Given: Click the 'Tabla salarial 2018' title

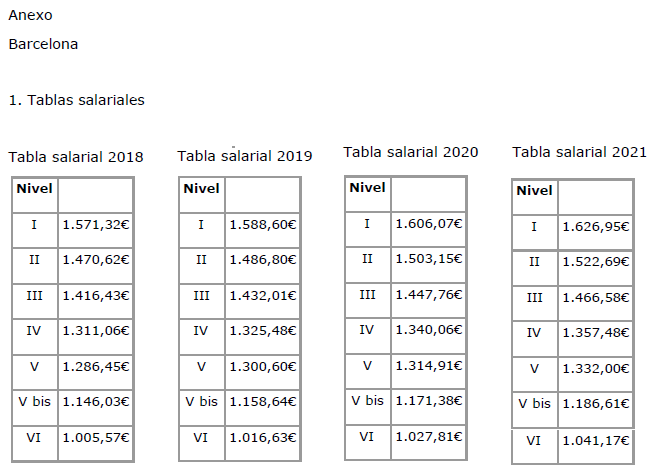Looking at the screenshot, I should (76, 157).
